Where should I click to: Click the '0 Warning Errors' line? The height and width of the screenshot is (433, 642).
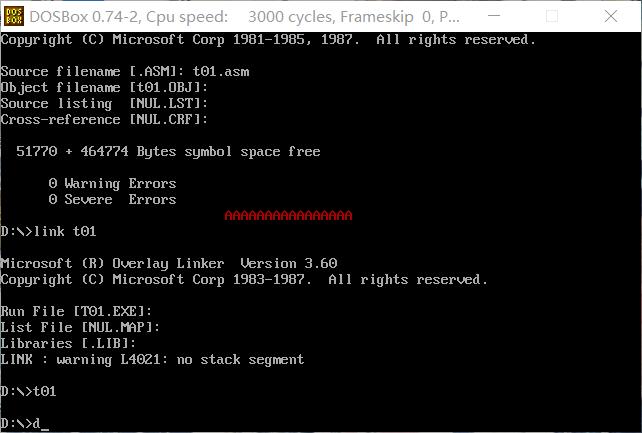pyautogui.click(x=112, y=184)
